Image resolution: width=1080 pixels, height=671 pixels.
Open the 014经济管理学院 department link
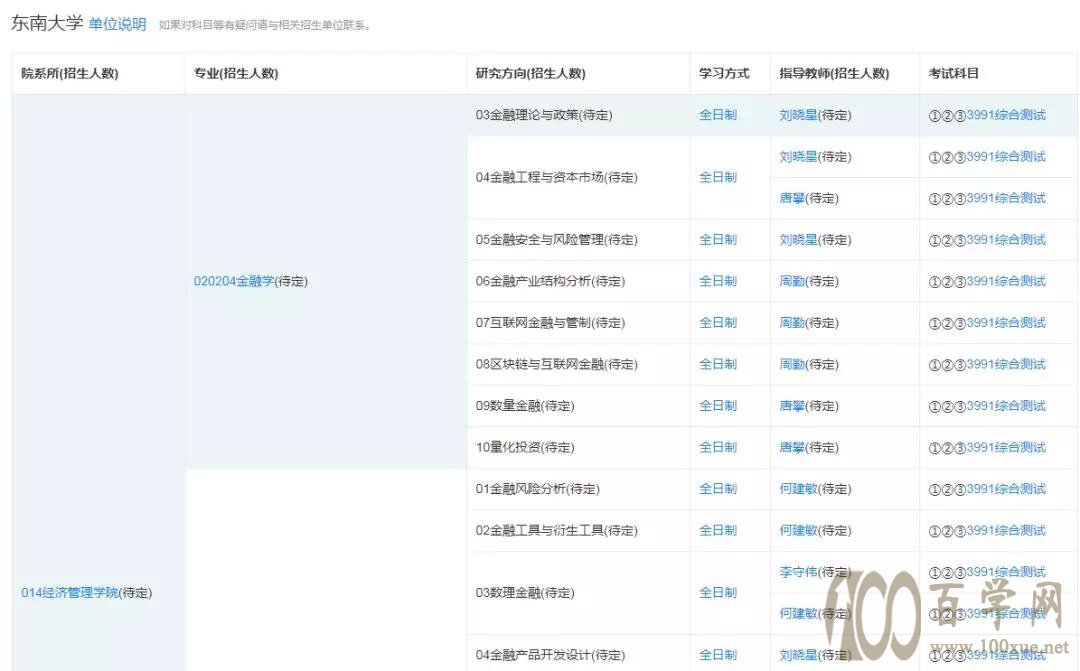70,592
